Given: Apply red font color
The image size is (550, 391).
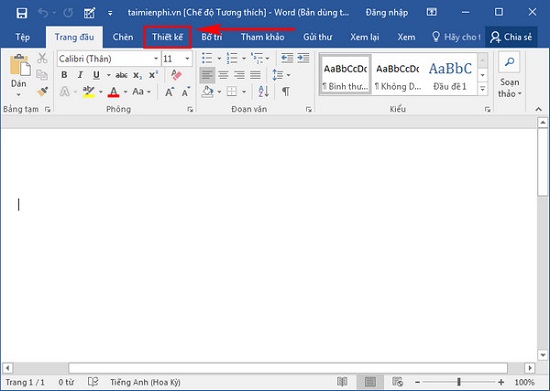Looking at the screenshot, I should point(114,92).
